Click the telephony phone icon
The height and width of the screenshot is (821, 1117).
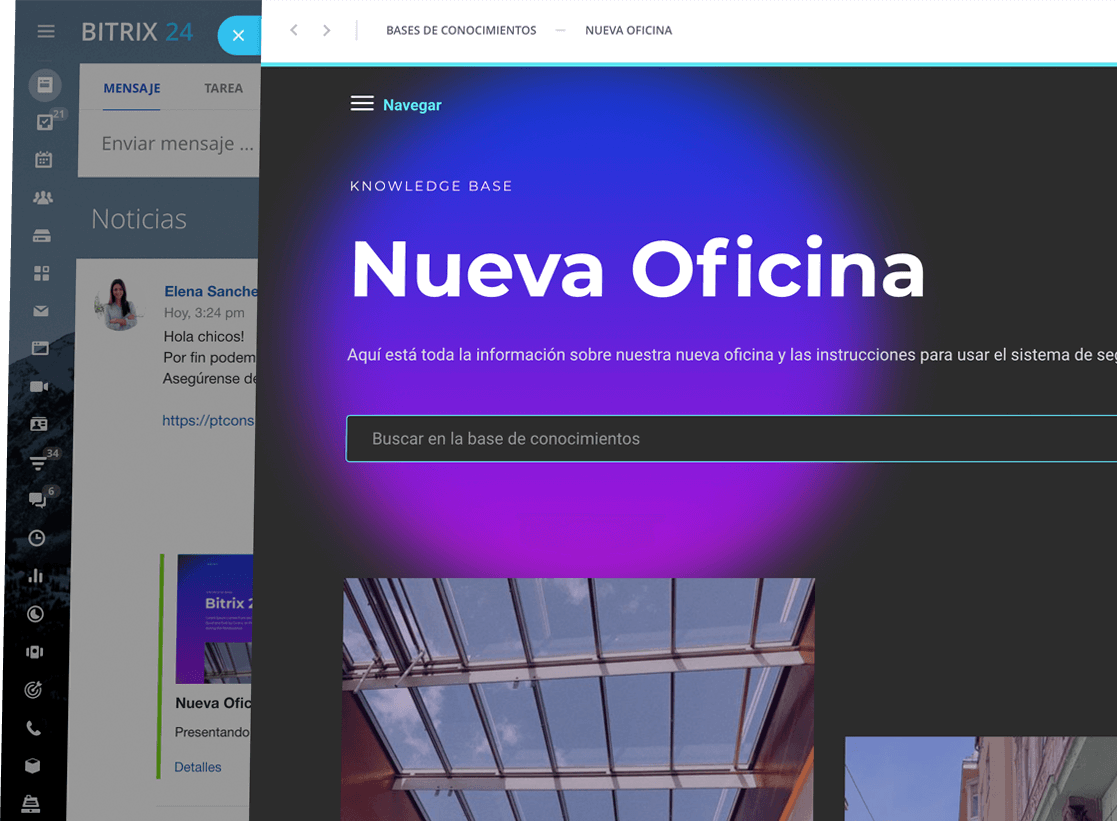point(33,728)
